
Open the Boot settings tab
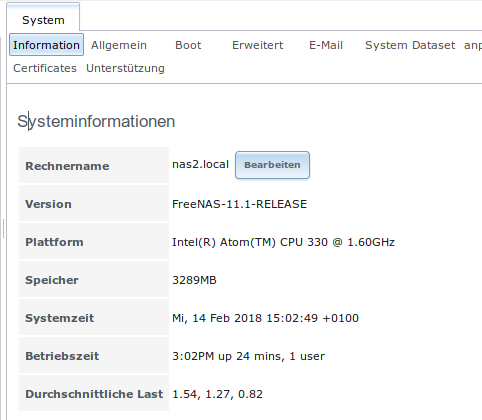coord(188,45)
